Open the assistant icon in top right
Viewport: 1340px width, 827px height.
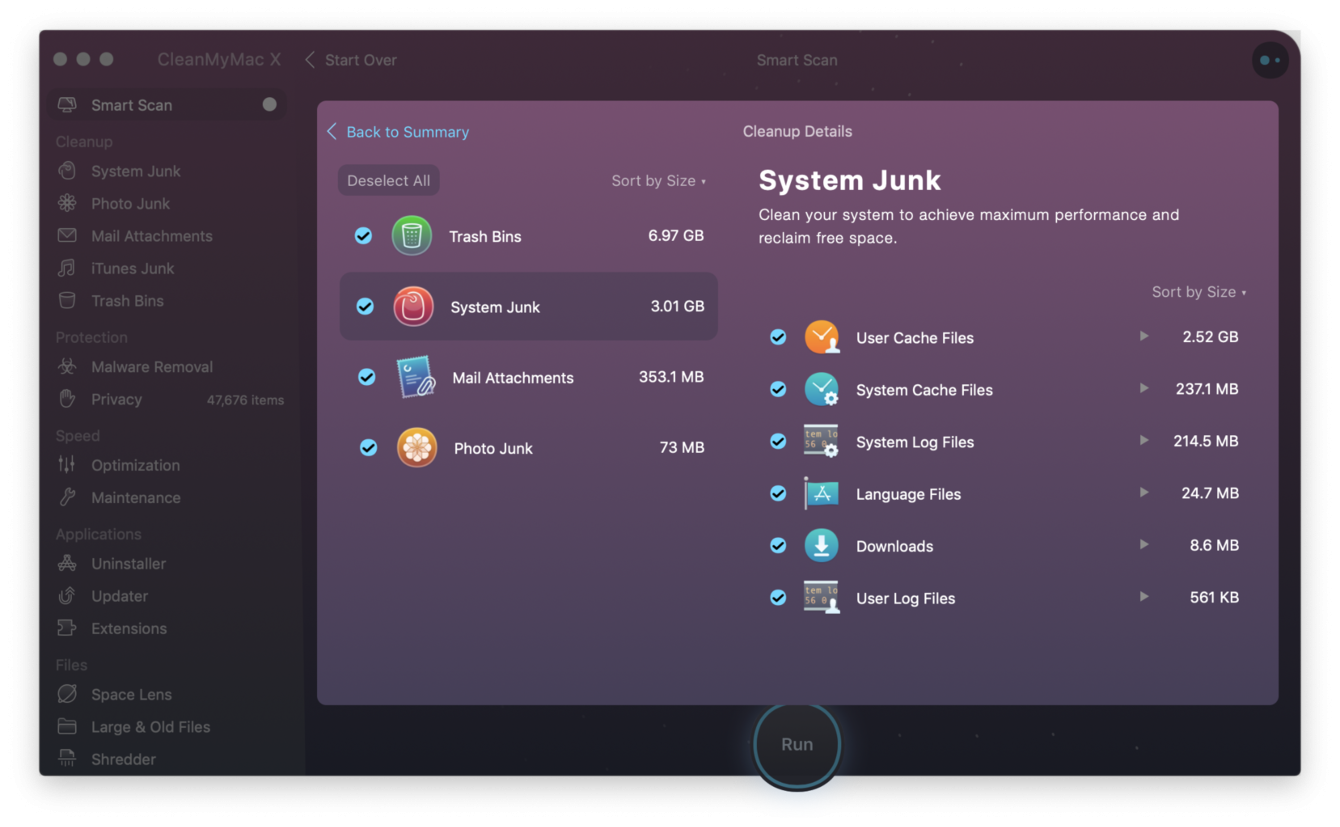click(1270, 60)
